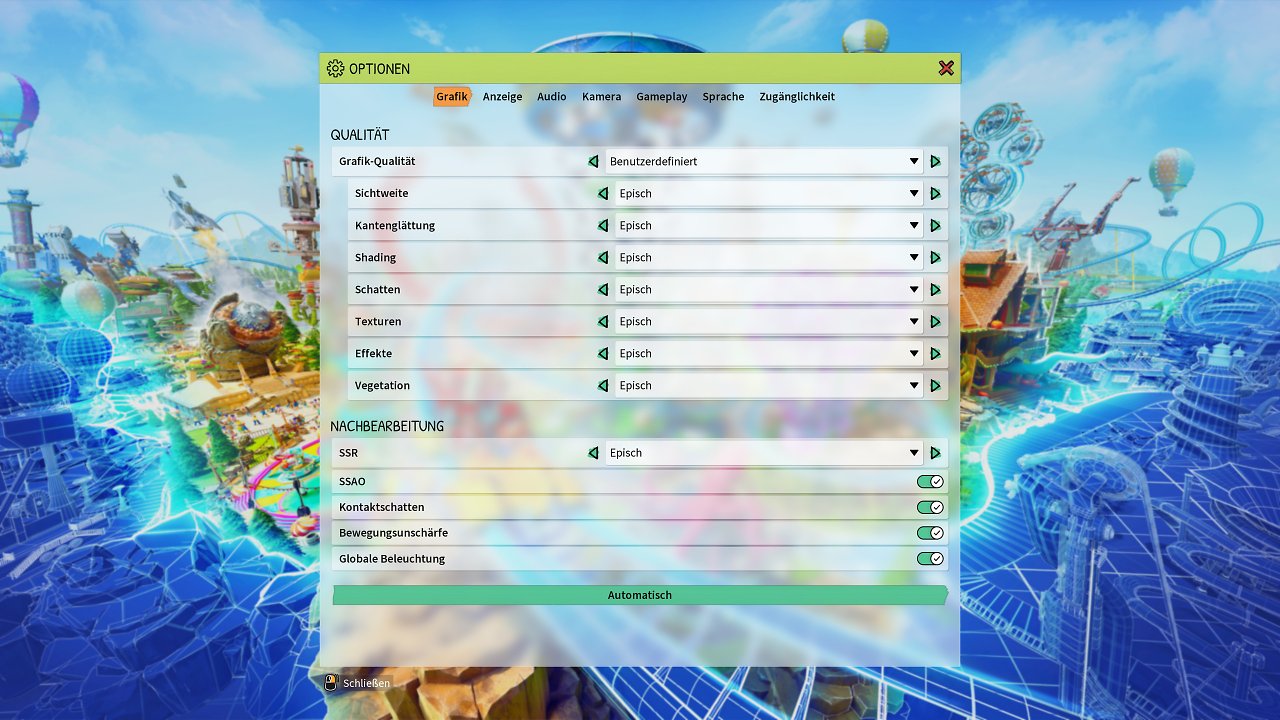
Task: Click right arrow for Grafik-Qualität
Action: (x=936, y=161)
